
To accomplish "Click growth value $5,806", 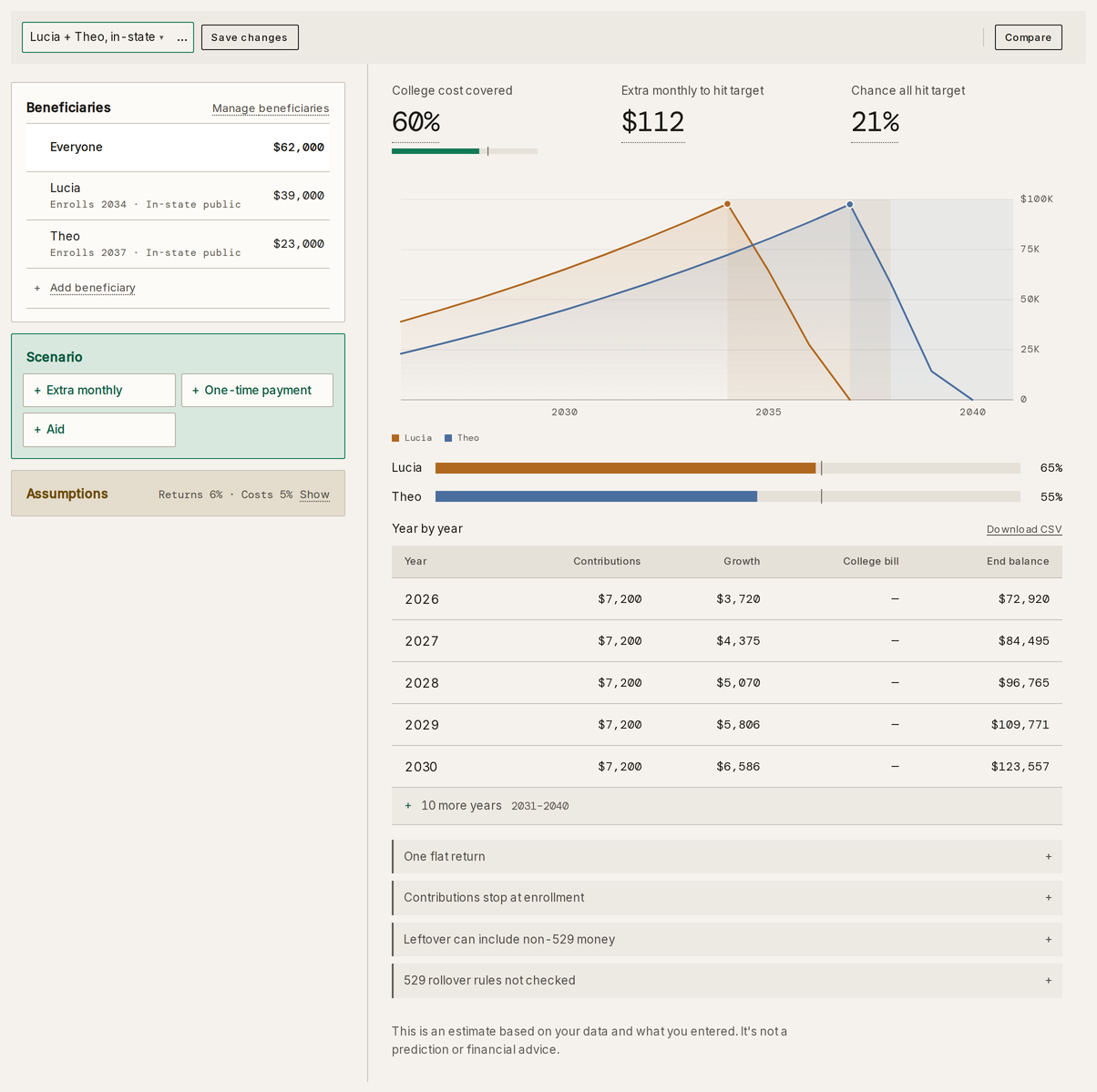I will pos(738,725).
